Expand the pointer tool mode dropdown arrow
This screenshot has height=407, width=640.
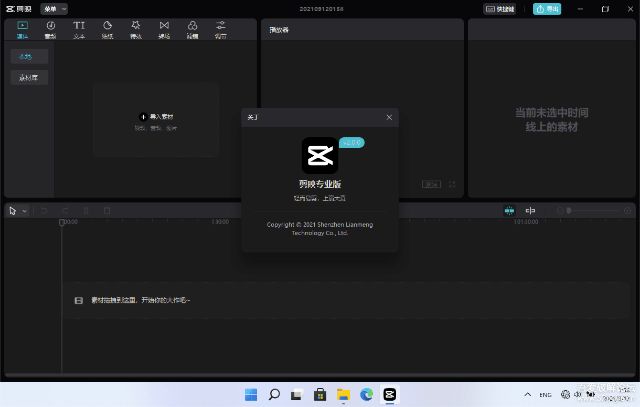tap(24, 211)
